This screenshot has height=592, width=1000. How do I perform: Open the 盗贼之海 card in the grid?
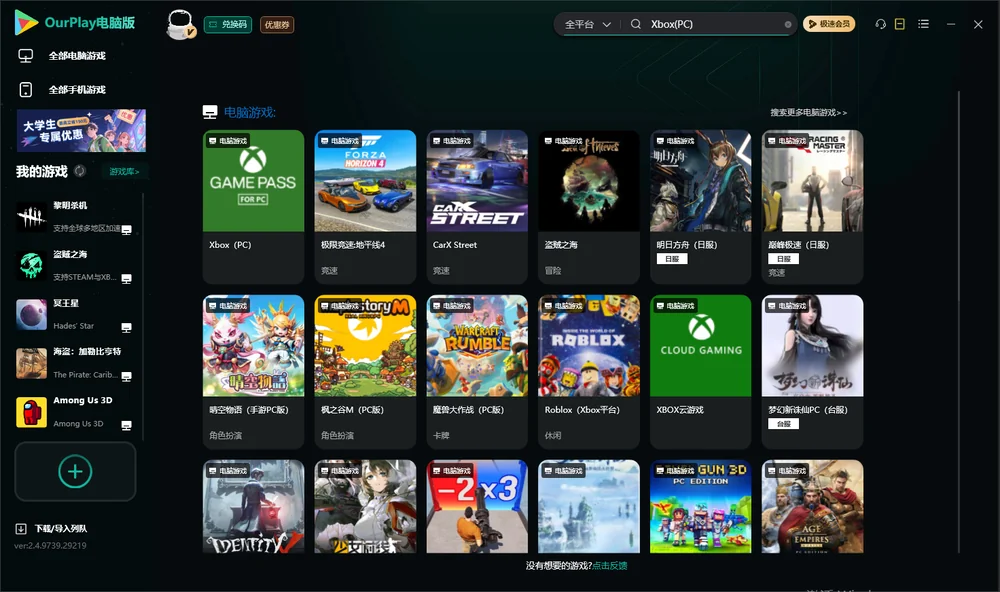point(589,207)
